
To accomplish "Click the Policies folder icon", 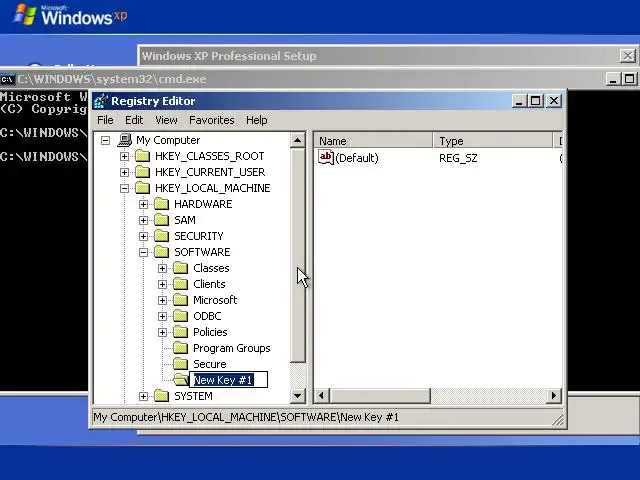I will pos(180,332).
